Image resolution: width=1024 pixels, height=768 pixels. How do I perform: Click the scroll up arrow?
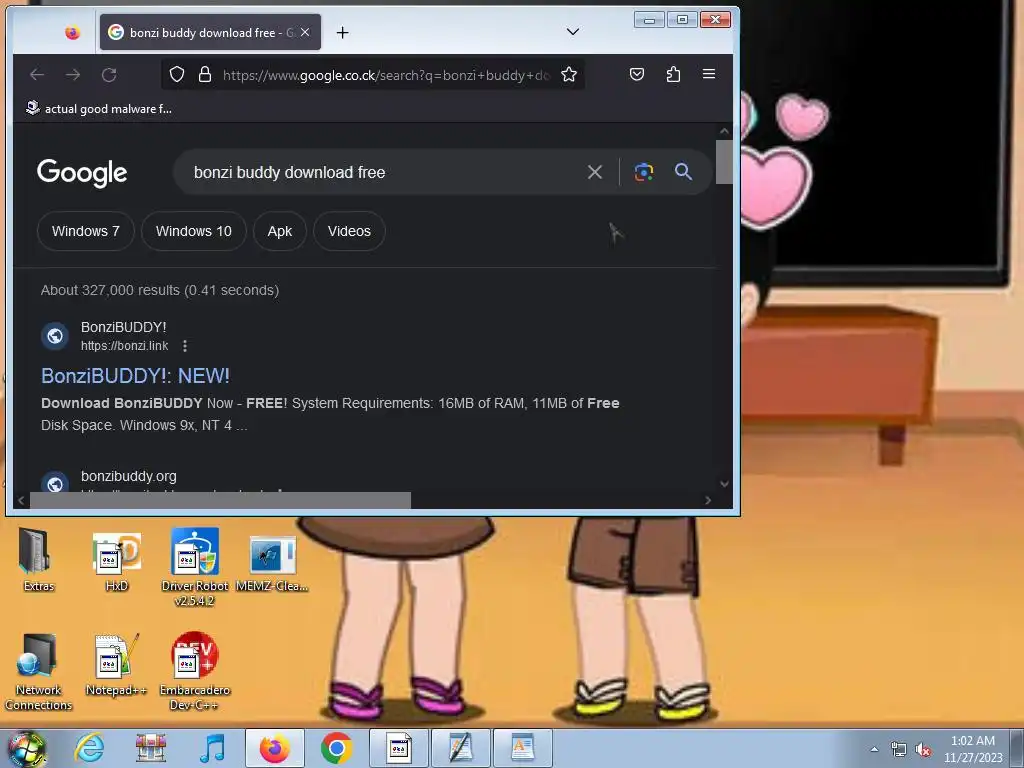coord(724,131)
